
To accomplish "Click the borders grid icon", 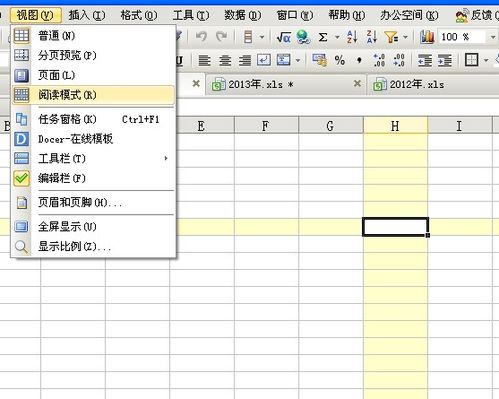I will 471,60.
